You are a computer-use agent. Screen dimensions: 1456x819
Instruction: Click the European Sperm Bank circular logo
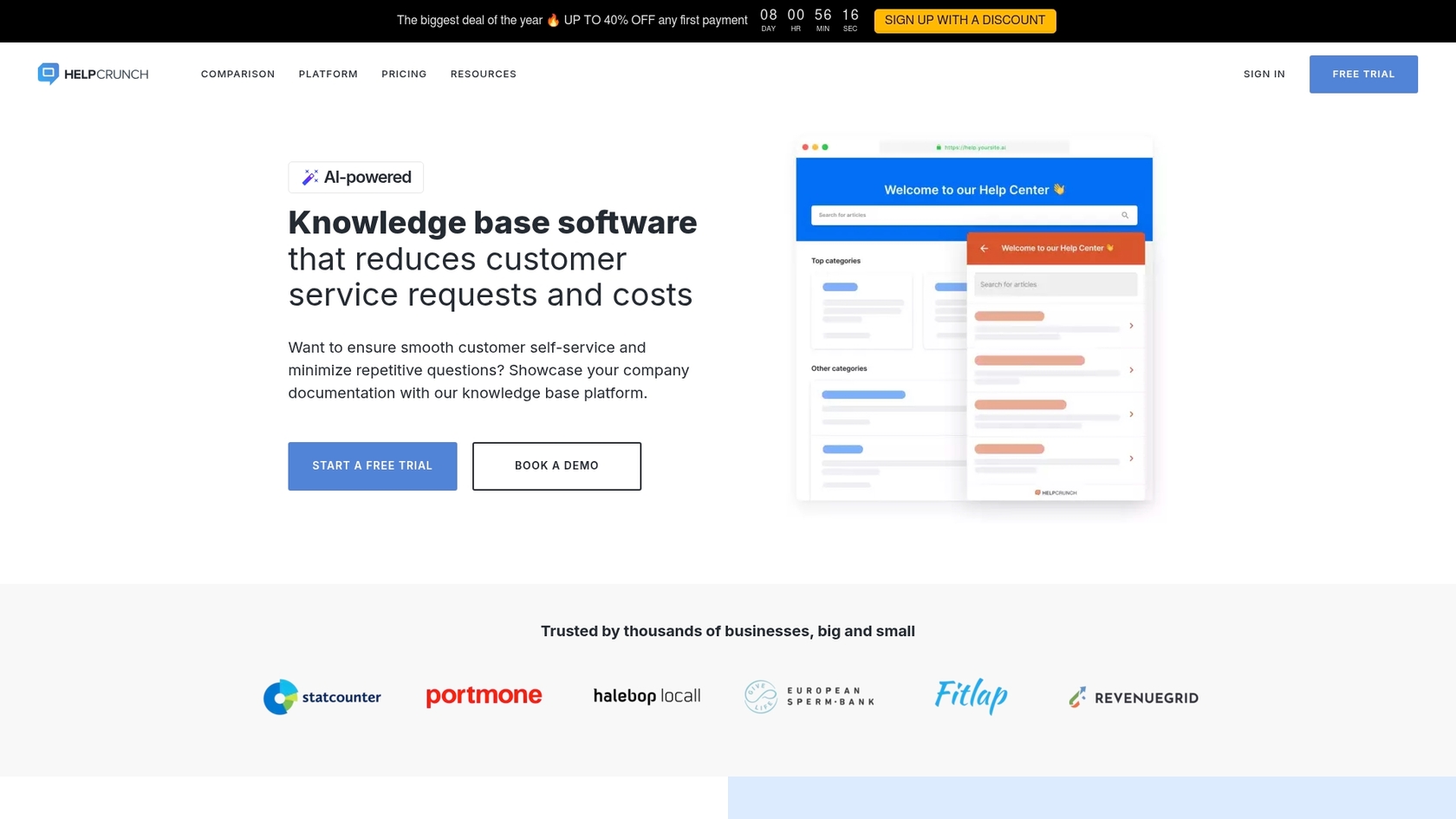coord(761,696)
